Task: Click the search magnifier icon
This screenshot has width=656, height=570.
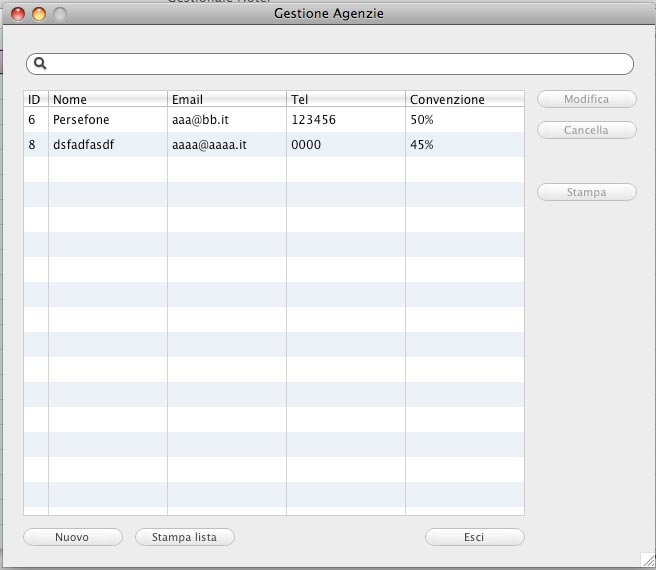Action: coord(40,63)
